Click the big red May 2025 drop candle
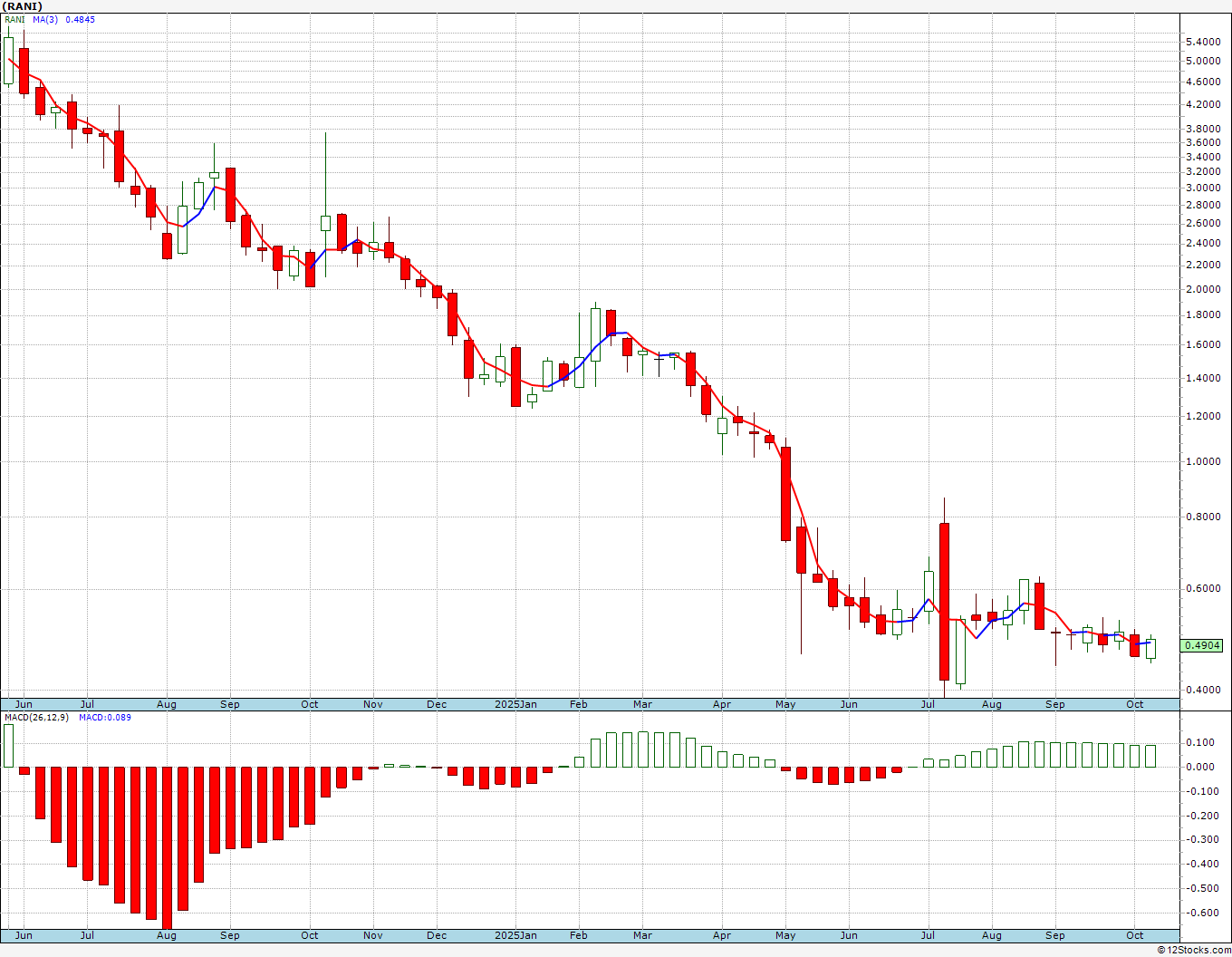Viewport: 1232px width, 957px height. 785,494
